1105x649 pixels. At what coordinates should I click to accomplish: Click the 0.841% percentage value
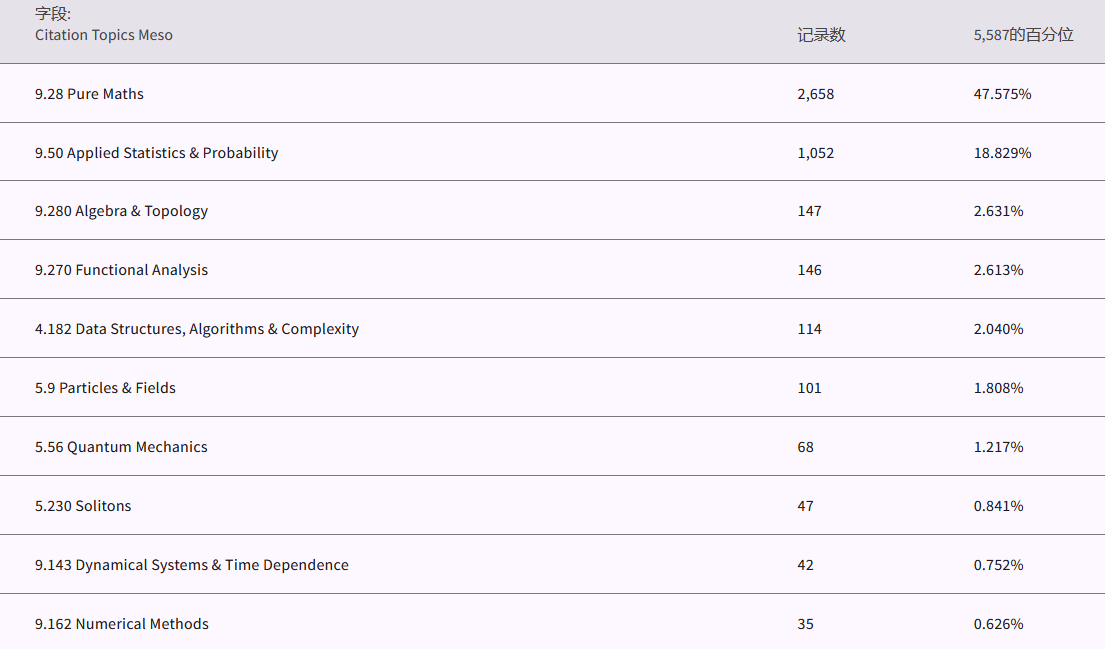pos(998,506)
